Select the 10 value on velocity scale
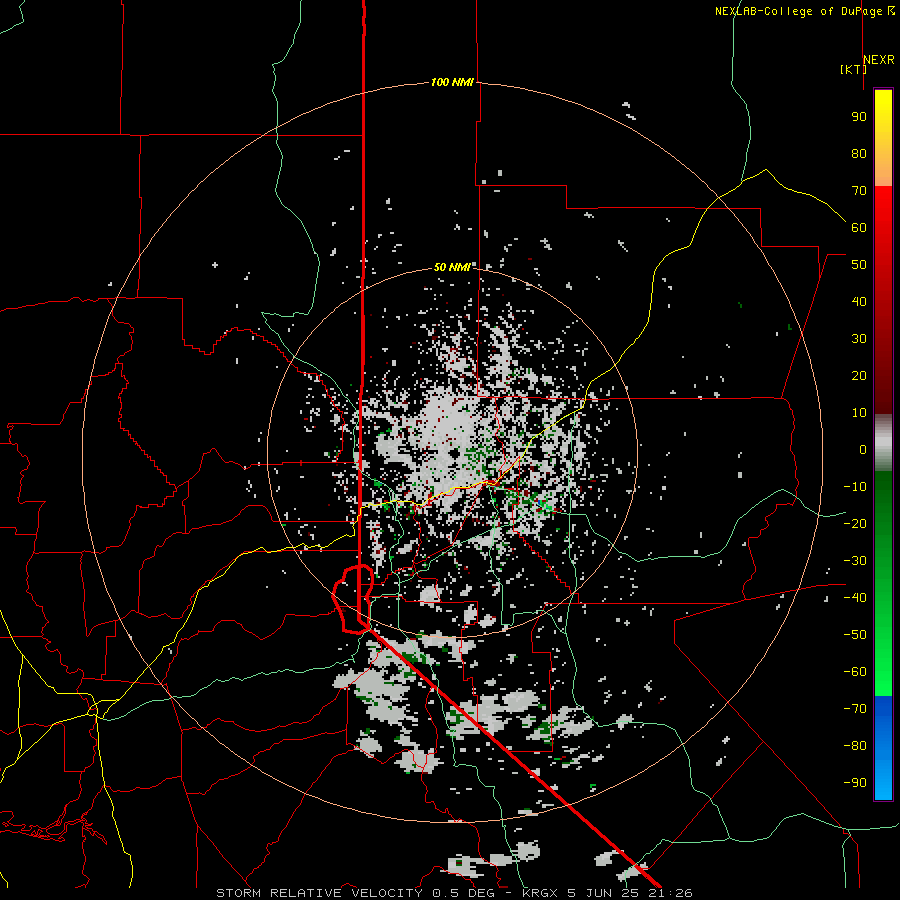Image resolution: width=900 pixels, height=900 pixels. point(859,413)
